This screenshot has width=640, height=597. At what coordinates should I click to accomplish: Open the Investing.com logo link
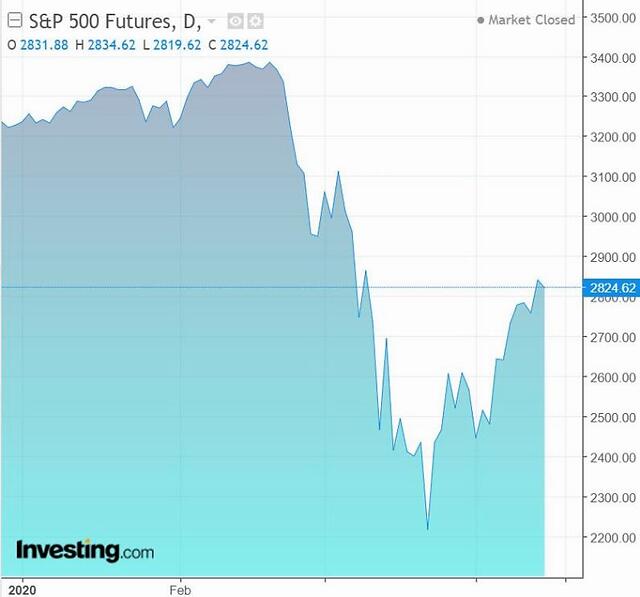(x=85, y=550)
